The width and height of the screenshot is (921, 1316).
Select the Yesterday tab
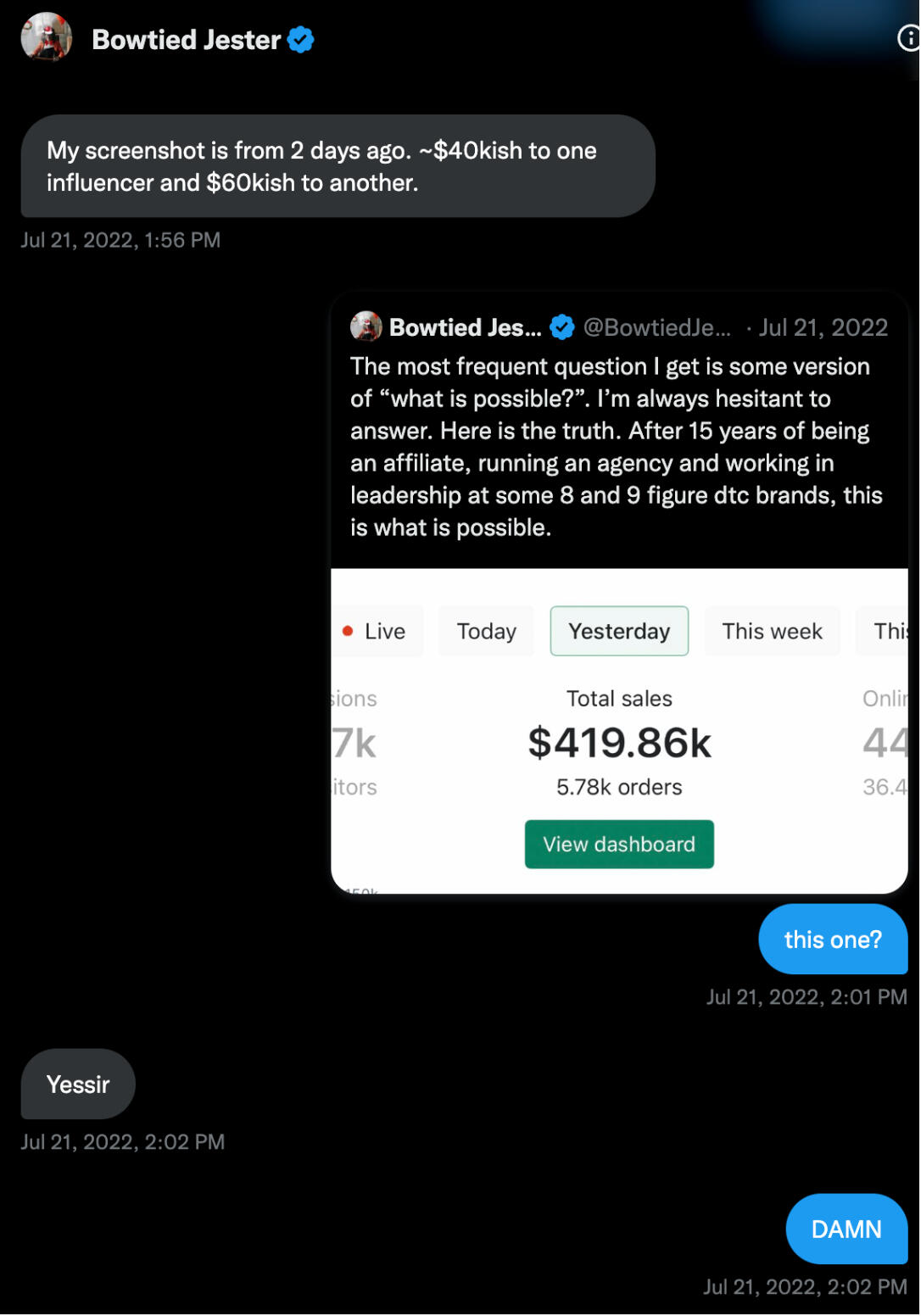(x=619, y=631)
